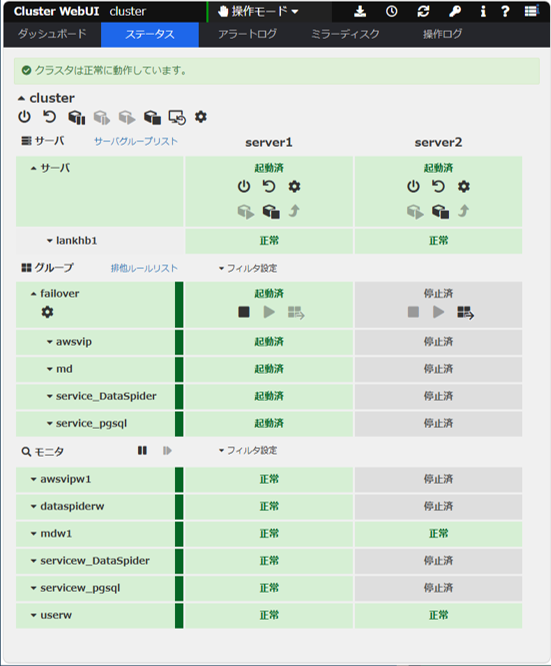Screen dimensions: 551x666
Task: Collapse the failover group tree
Action: pos(34,294)
